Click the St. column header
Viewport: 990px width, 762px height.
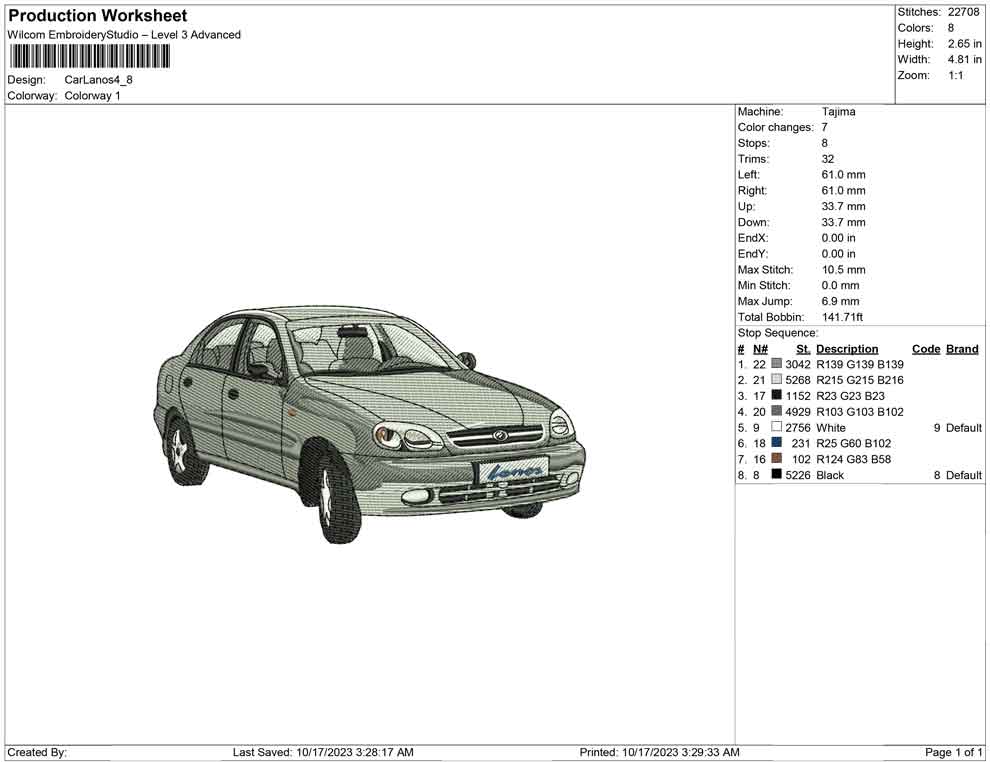[x=803, y=349]
